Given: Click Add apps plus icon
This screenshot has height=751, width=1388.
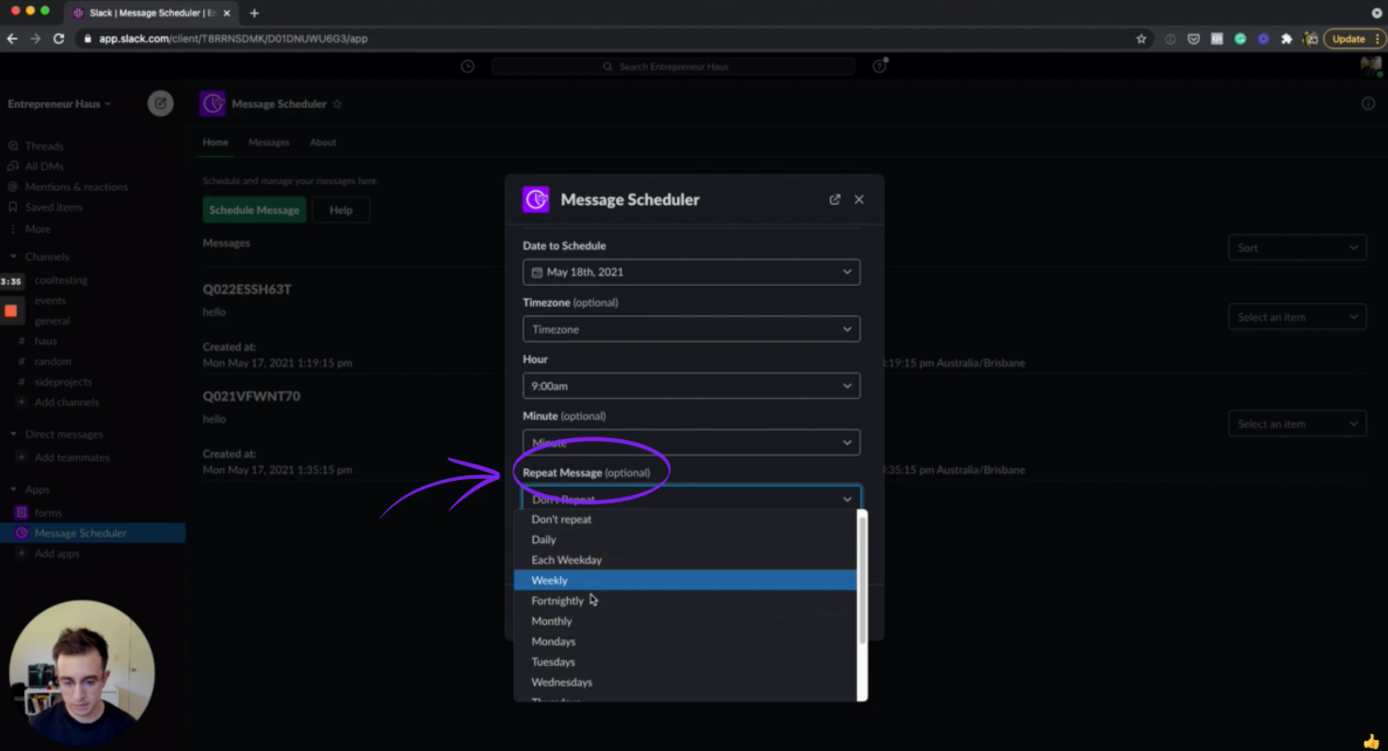Looking at the screenshot, I should (21, 553).
